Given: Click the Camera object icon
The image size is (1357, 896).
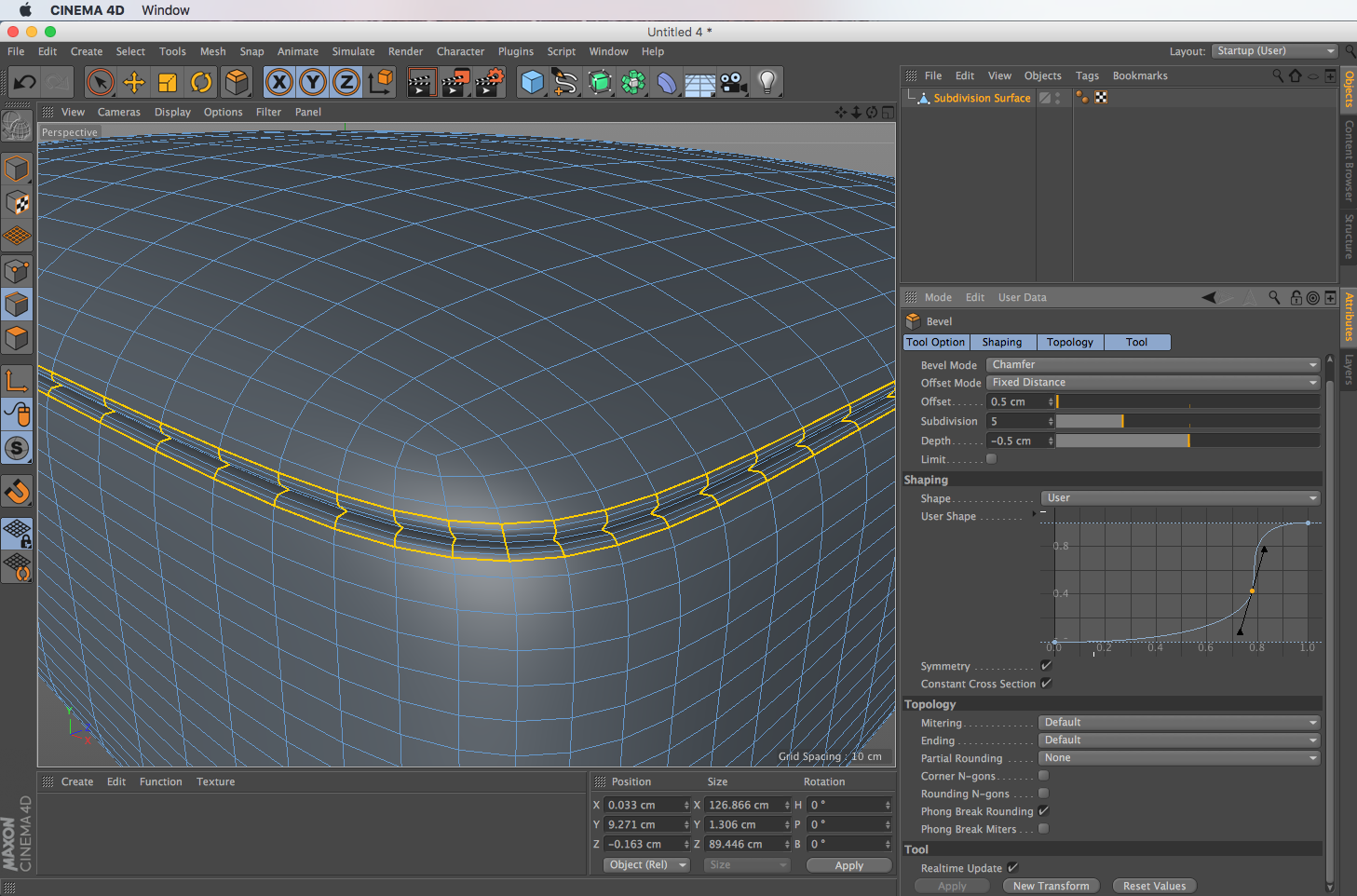Looking at the screenshot, I should pos(733,83).
